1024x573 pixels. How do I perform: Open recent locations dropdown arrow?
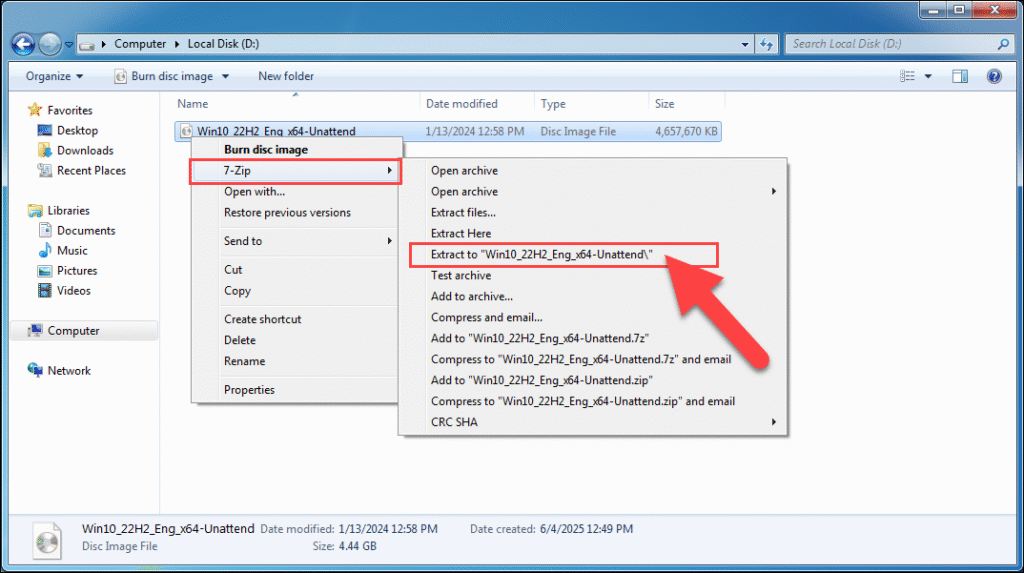tap(69, 44)
